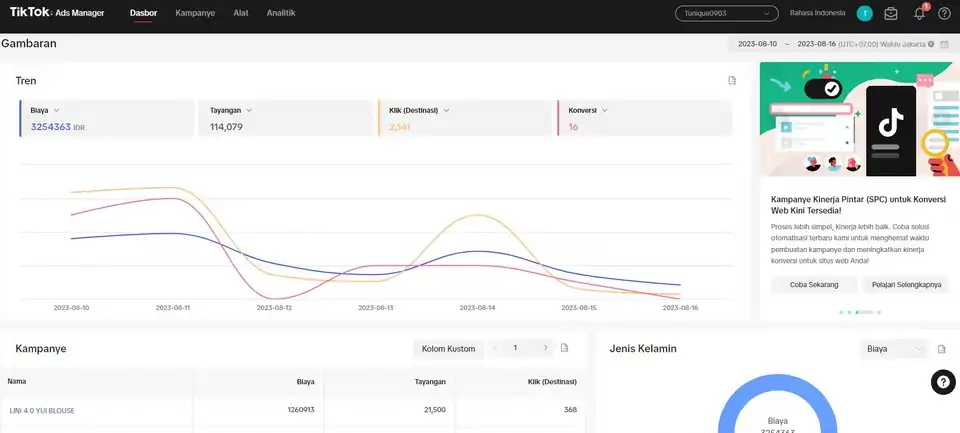The image size is (960, 433).
Task: Export the Kampanye table via document icon
Action: [x=564, y=348]
